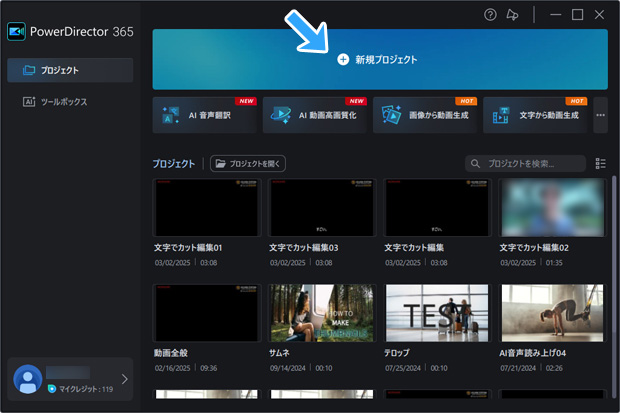Click the open-folder icon in プロジェクトを開く

click(x=221, y=163)
